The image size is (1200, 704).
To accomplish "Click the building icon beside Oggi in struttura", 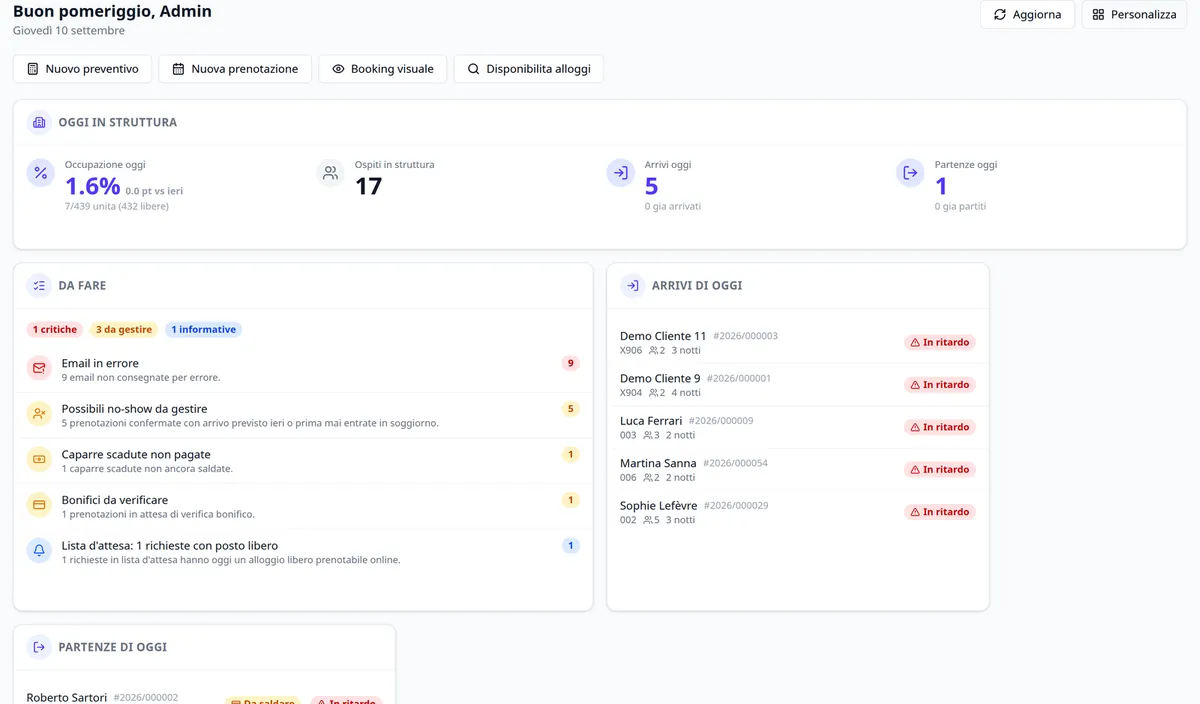I will [40, 122].
